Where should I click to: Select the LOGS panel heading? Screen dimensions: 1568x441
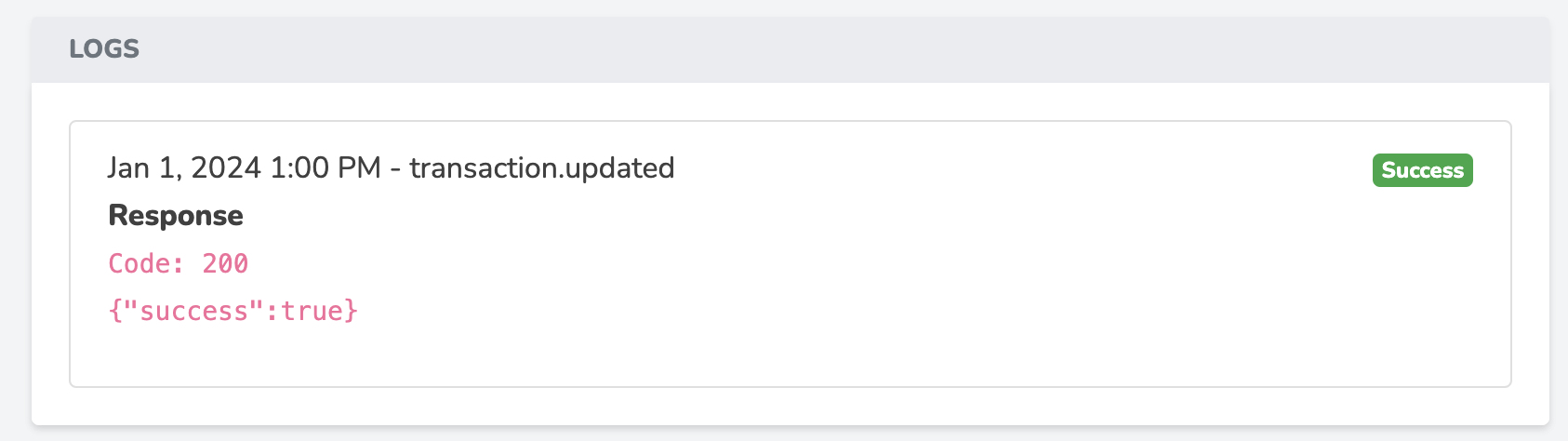(104, 49)
